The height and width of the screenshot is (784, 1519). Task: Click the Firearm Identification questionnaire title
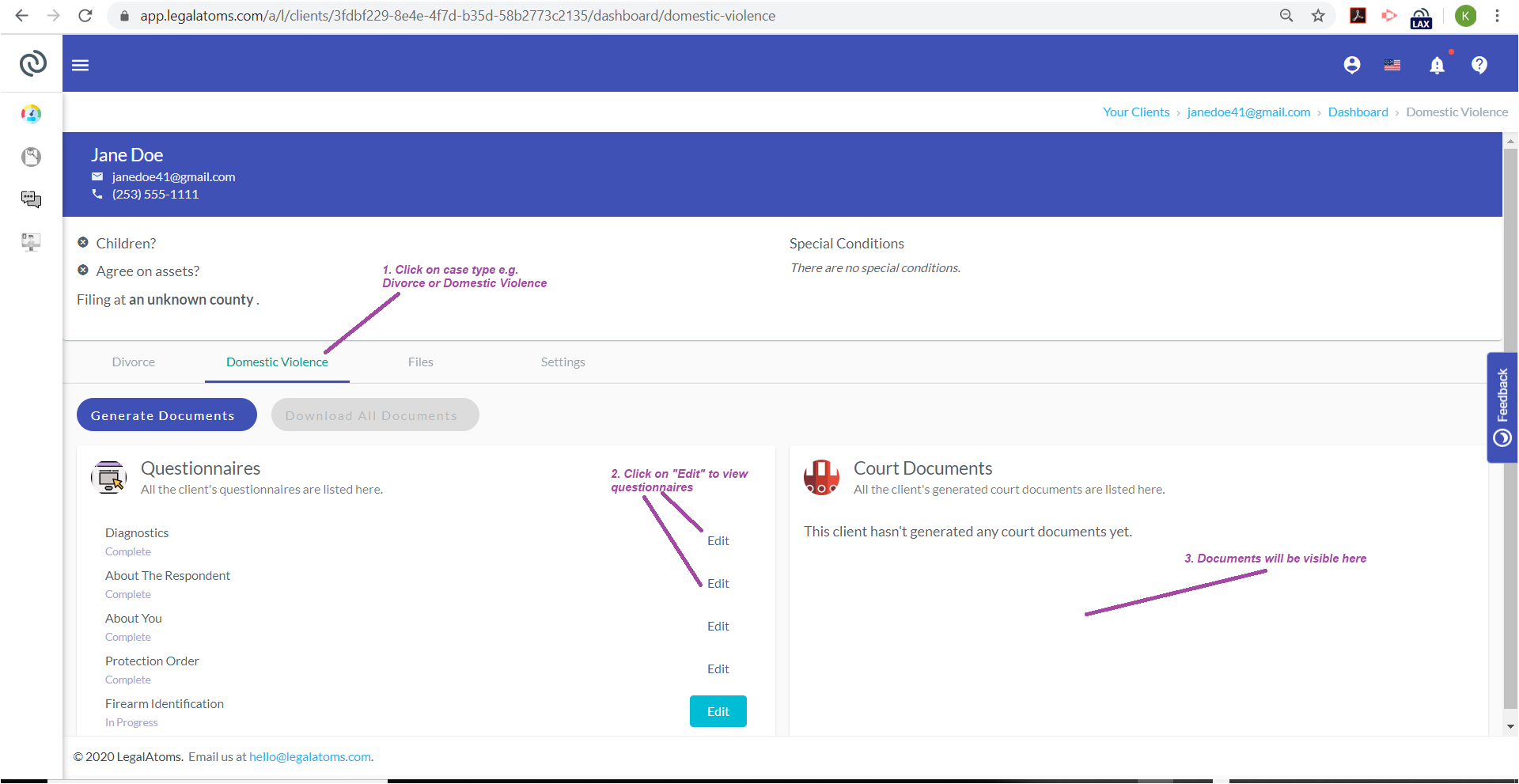click(x=165, y=703)
